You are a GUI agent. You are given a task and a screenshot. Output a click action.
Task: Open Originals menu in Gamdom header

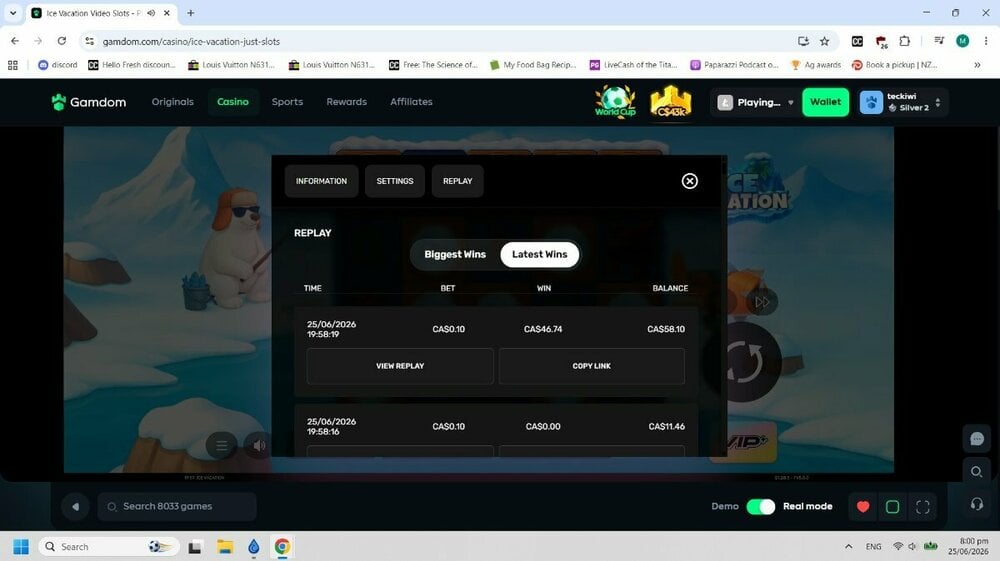[173, 102]
